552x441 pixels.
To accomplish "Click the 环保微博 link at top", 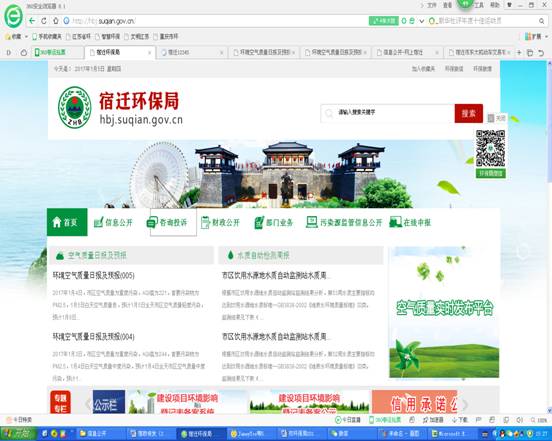I will pyautogui.click(x=482, y=69).
